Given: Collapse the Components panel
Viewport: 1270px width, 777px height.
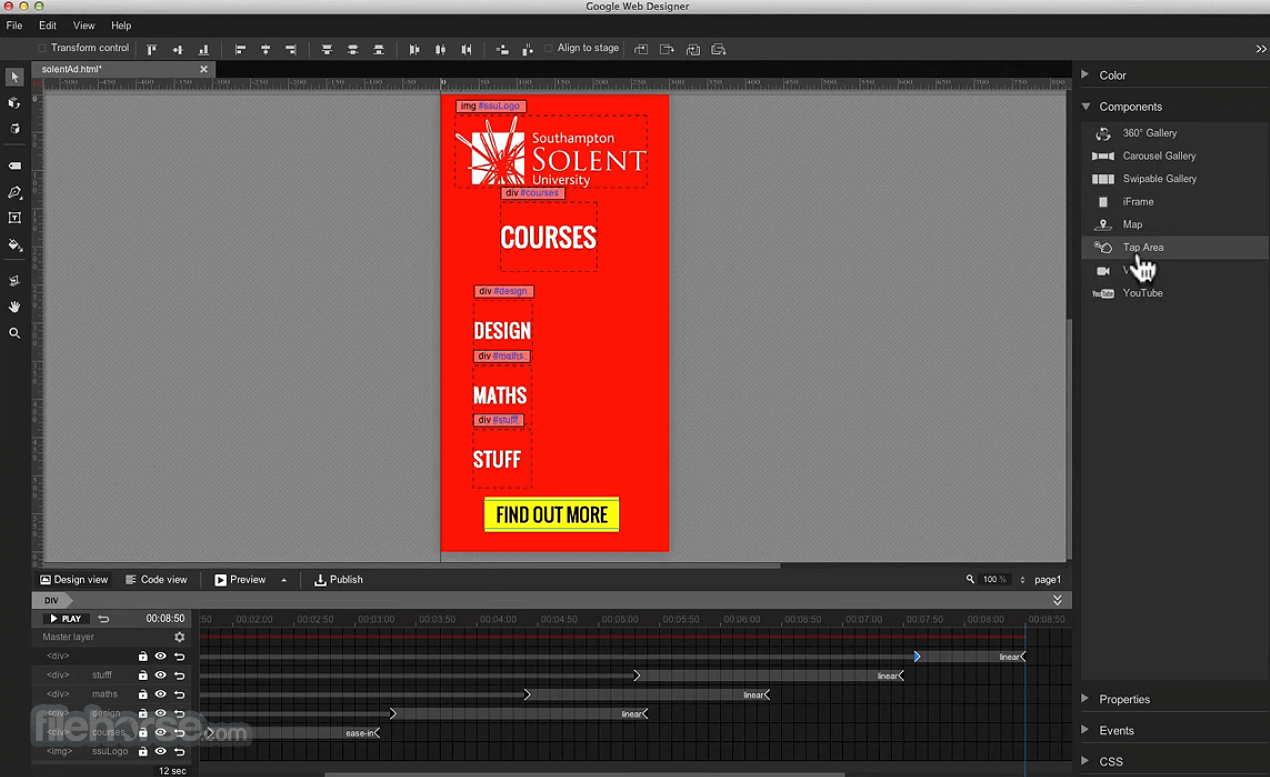Looking at the screenshot, I should point(1085,106).
